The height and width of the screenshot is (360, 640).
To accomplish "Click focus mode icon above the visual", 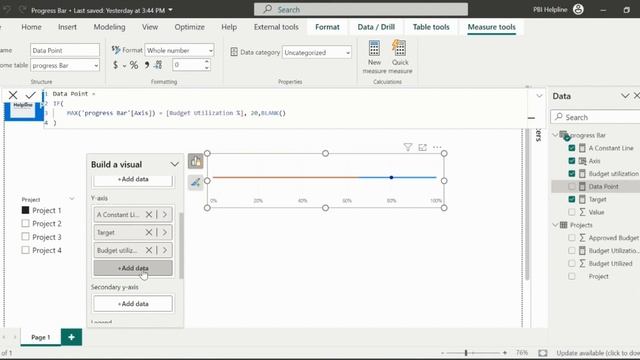I will pos(422,147).
